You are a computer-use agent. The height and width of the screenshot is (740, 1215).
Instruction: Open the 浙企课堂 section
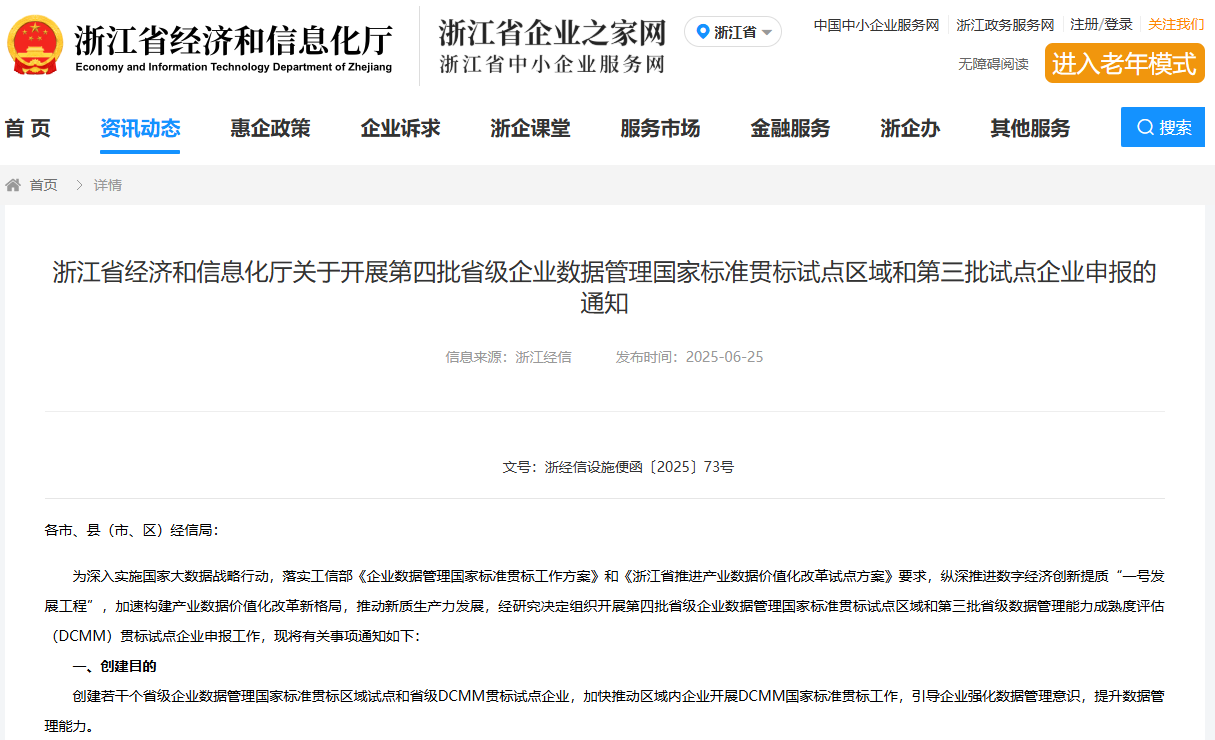click(x=531, y=128)
